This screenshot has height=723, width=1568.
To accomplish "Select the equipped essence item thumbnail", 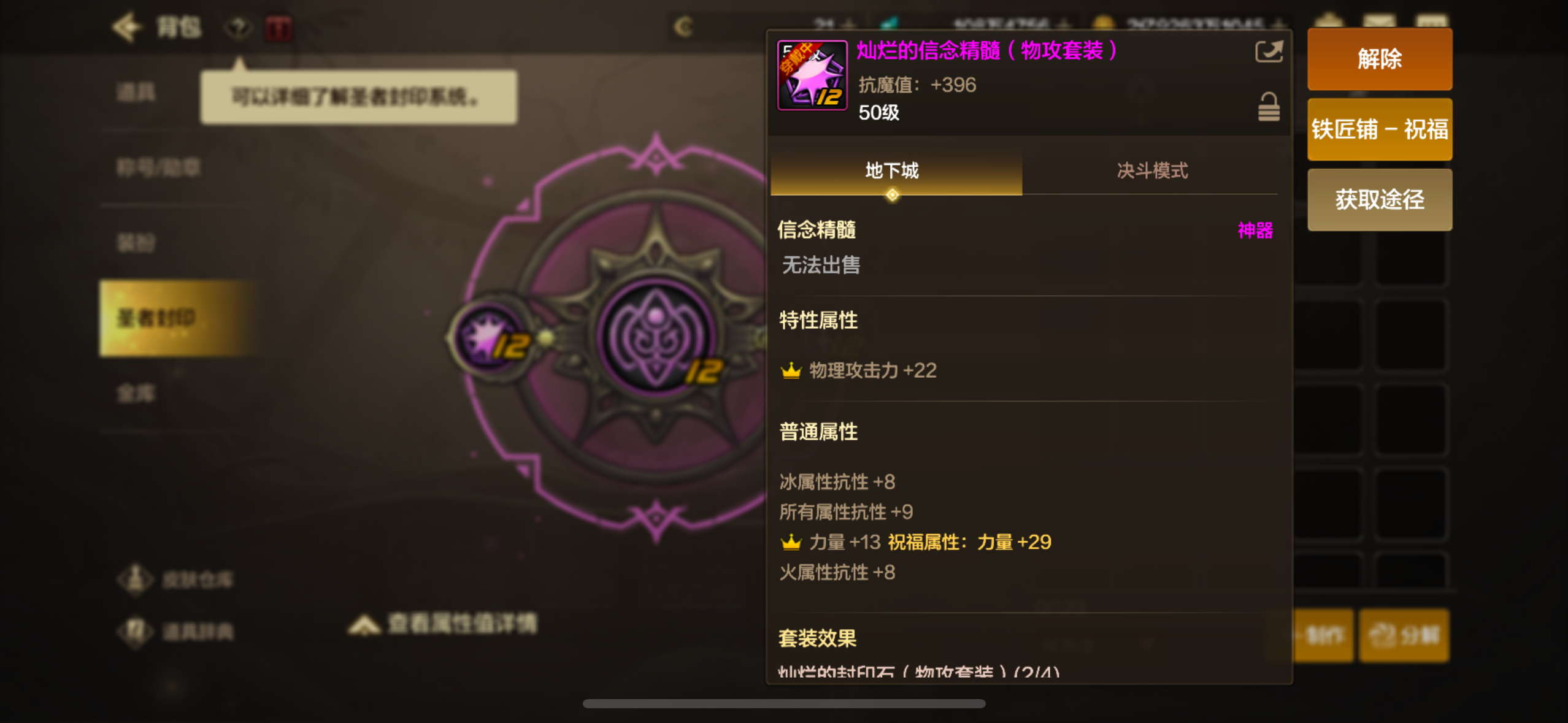I will click(x=812, y=75).
